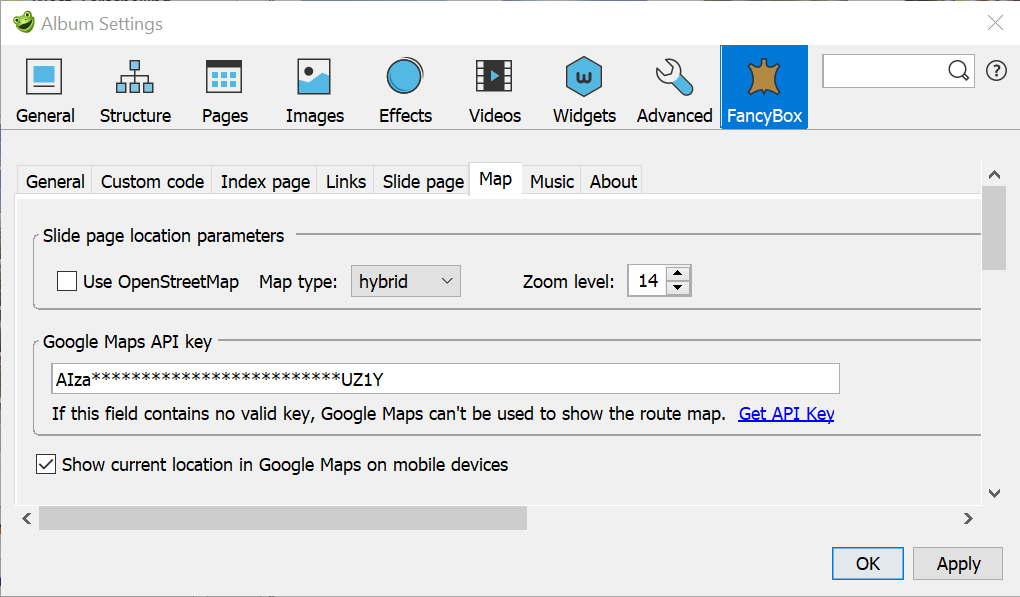The height and width of the screenshot is (597, 1020).
Task: Click the help question mark icon
Action: [996, 70]
